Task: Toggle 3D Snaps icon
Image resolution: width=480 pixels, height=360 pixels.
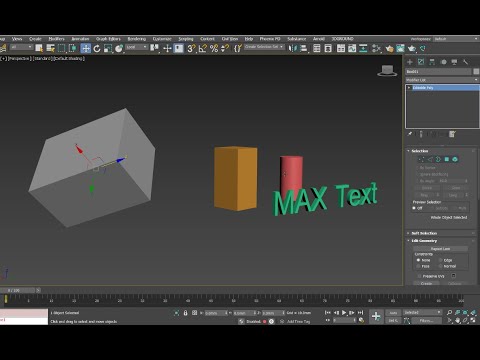Action: click(x=191, y=49)
